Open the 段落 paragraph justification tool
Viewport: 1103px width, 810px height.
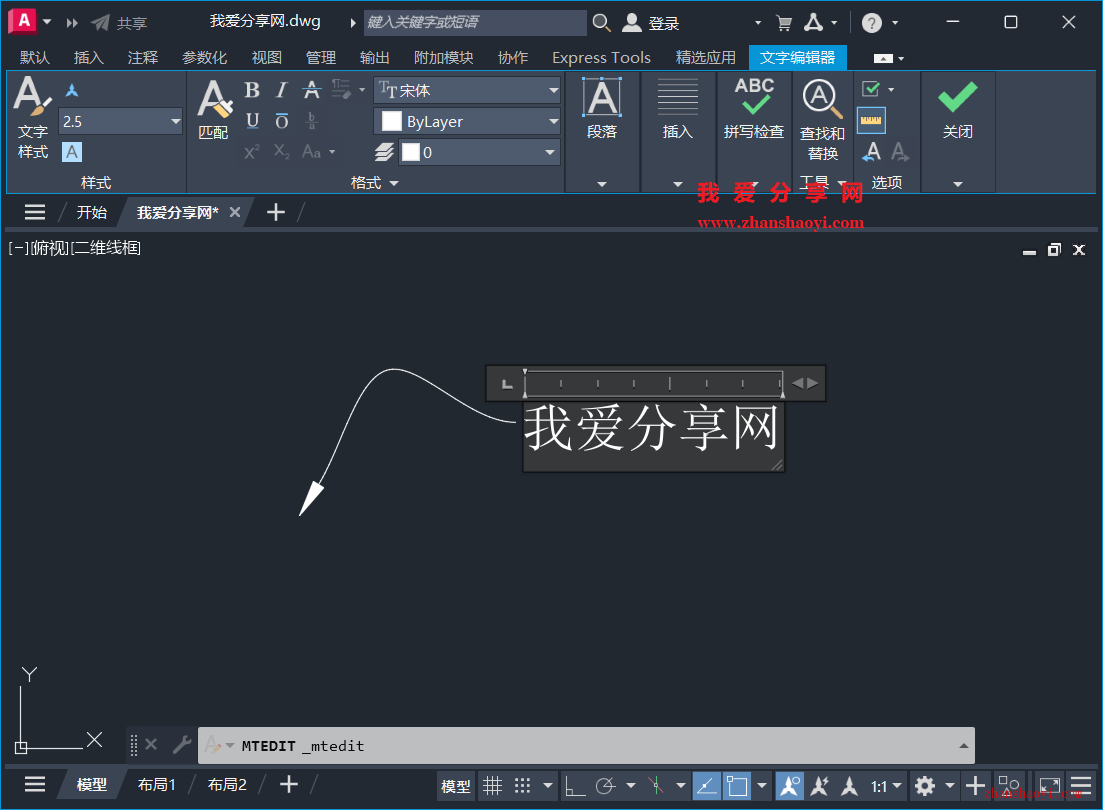click(x=601, y=109)
